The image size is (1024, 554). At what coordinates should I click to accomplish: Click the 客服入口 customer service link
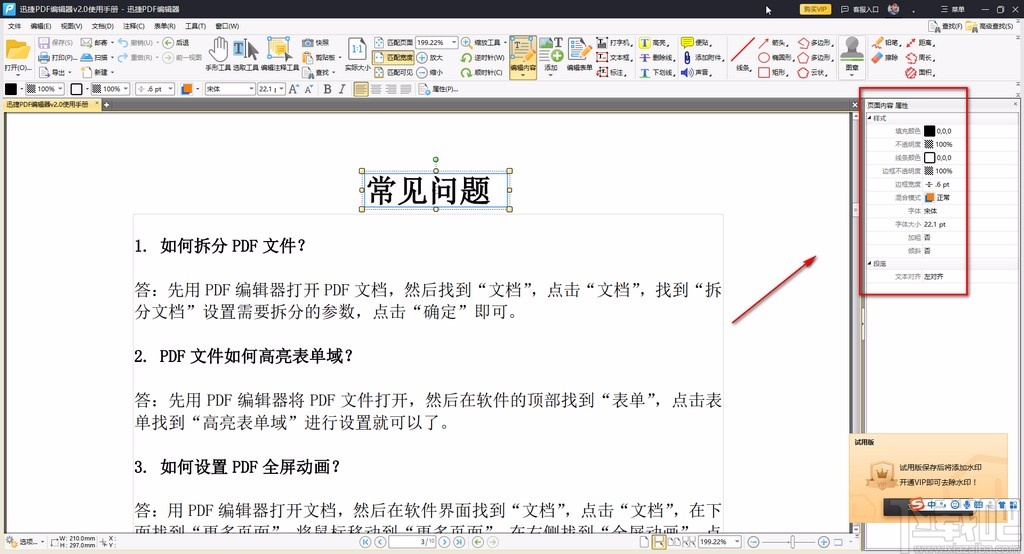pos(859,9)
